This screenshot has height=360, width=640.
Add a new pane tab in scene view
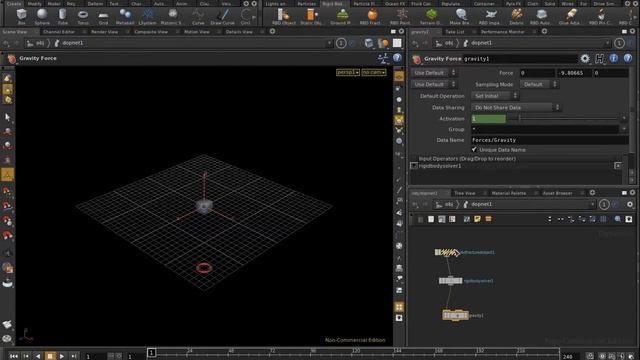[x=272, y=31]
